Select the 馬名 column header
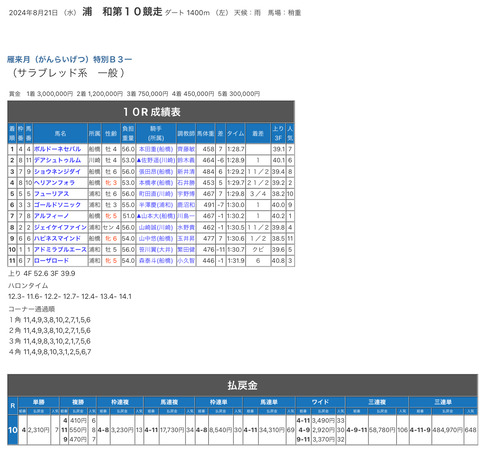This screenshot has width=480, height=453. pyautogui.click(x=60, y=133)
